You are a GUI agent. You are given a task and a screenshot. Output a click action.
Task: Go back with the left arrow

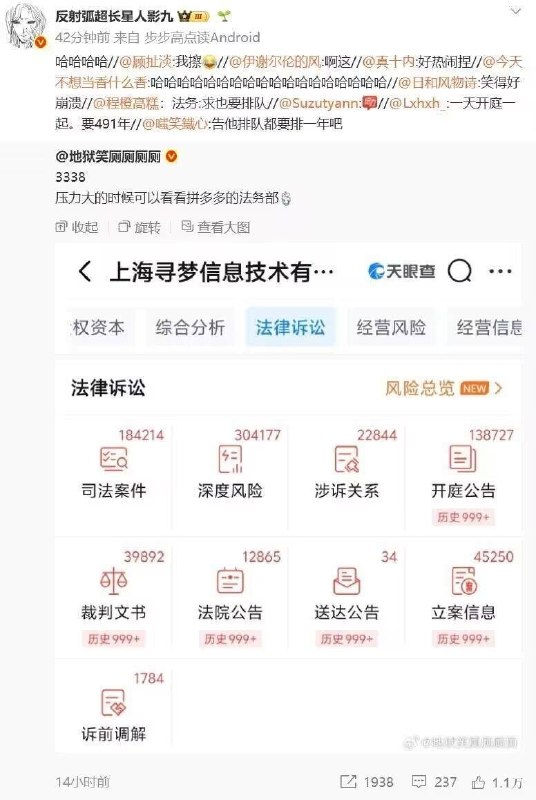pyautogui.click(x=85, y=271)
